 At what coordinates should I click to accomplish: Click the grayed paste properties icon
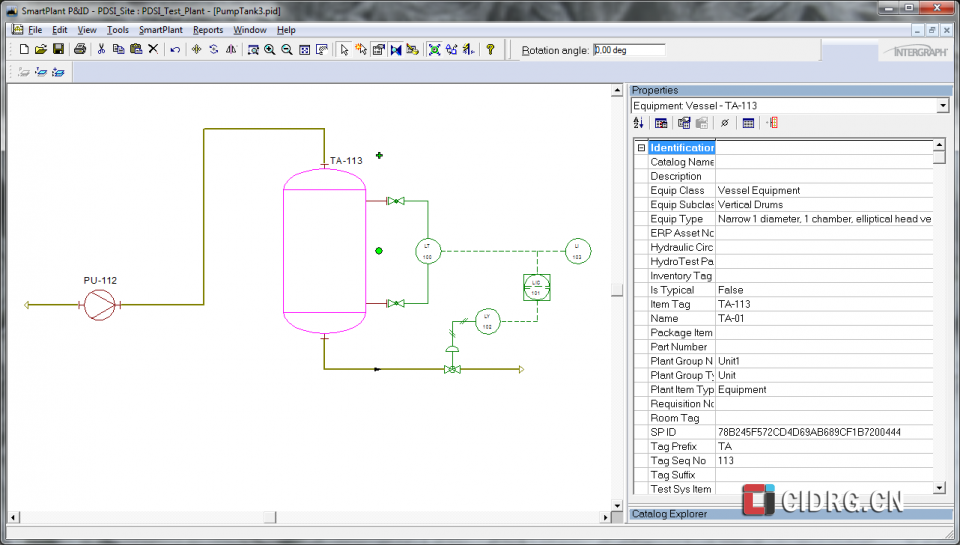coord(702,123)
